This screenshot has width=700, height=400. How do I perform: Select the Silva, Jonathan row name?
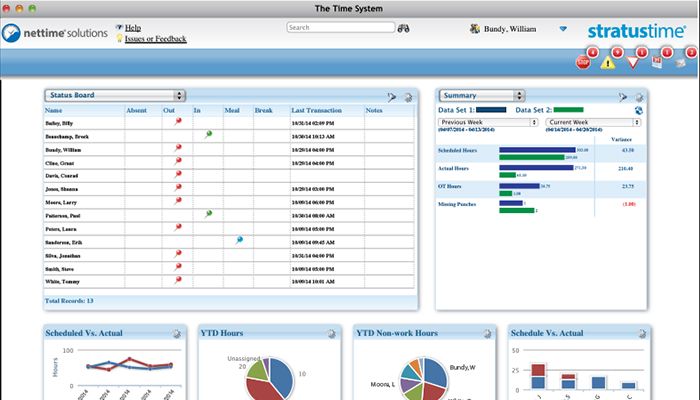pos(62,256)
